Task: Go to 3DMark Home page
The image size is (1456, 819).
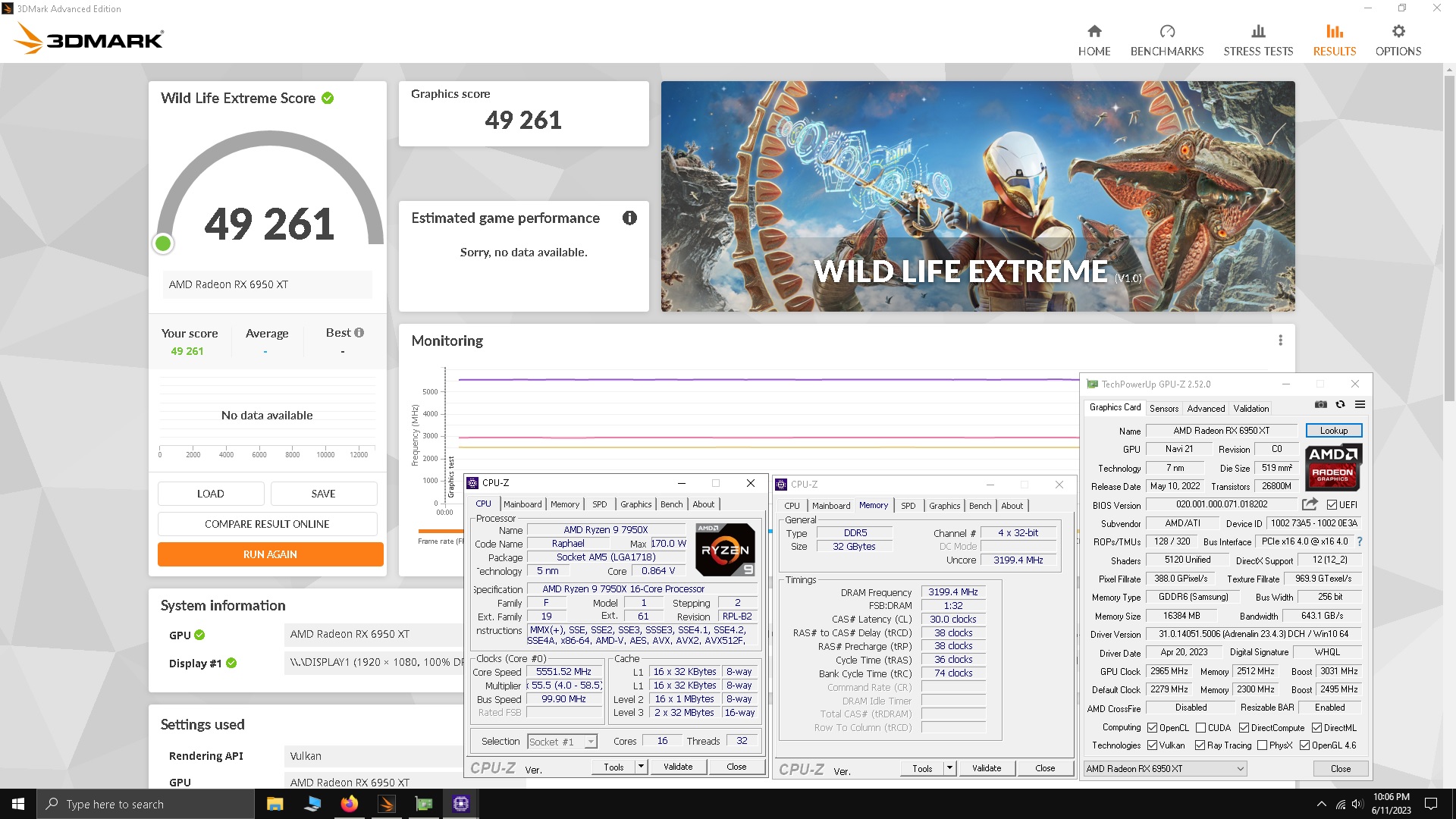Action: (1094, 40)
